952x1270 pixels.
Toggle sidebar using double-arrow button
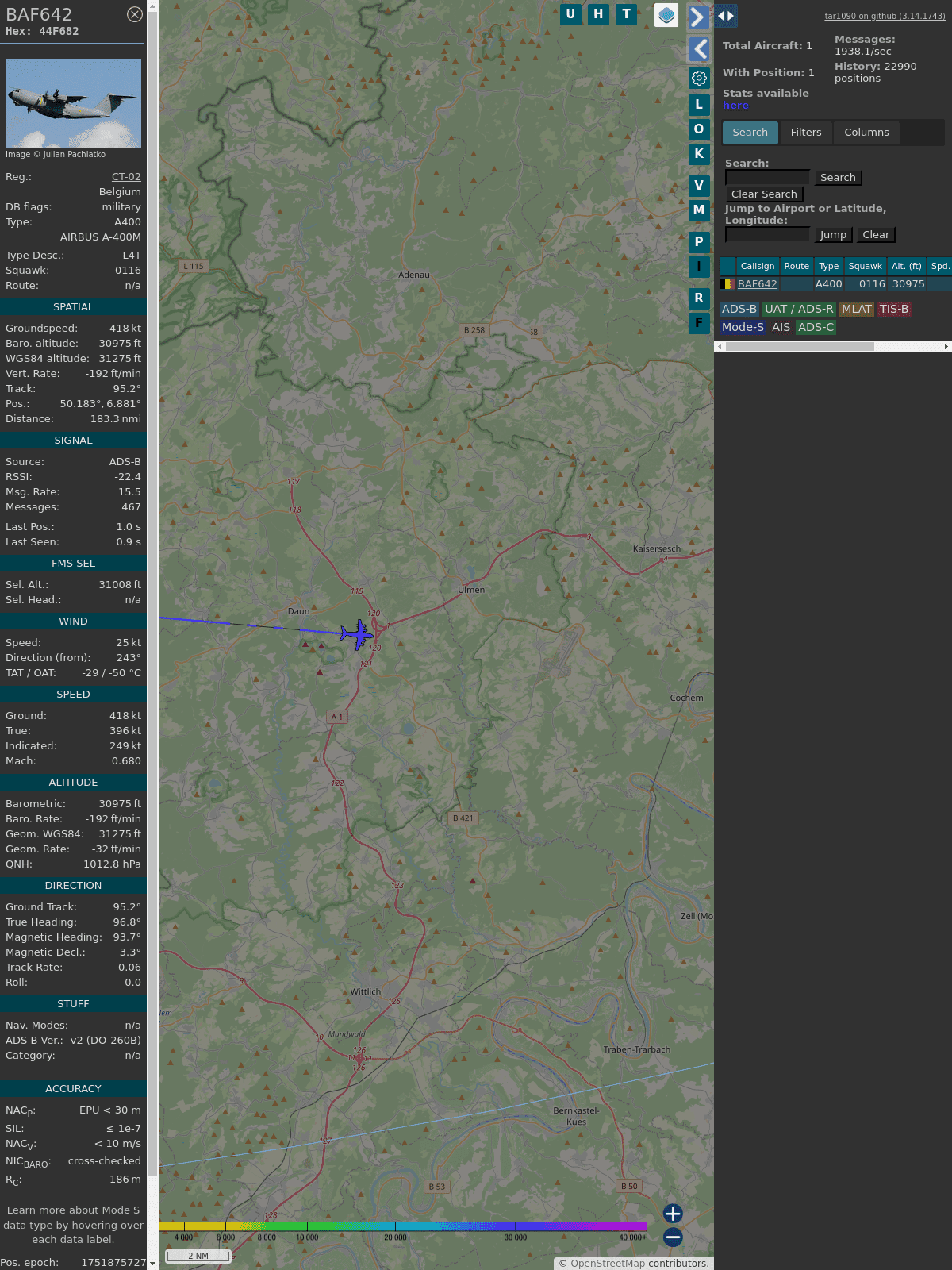(726, 16)
